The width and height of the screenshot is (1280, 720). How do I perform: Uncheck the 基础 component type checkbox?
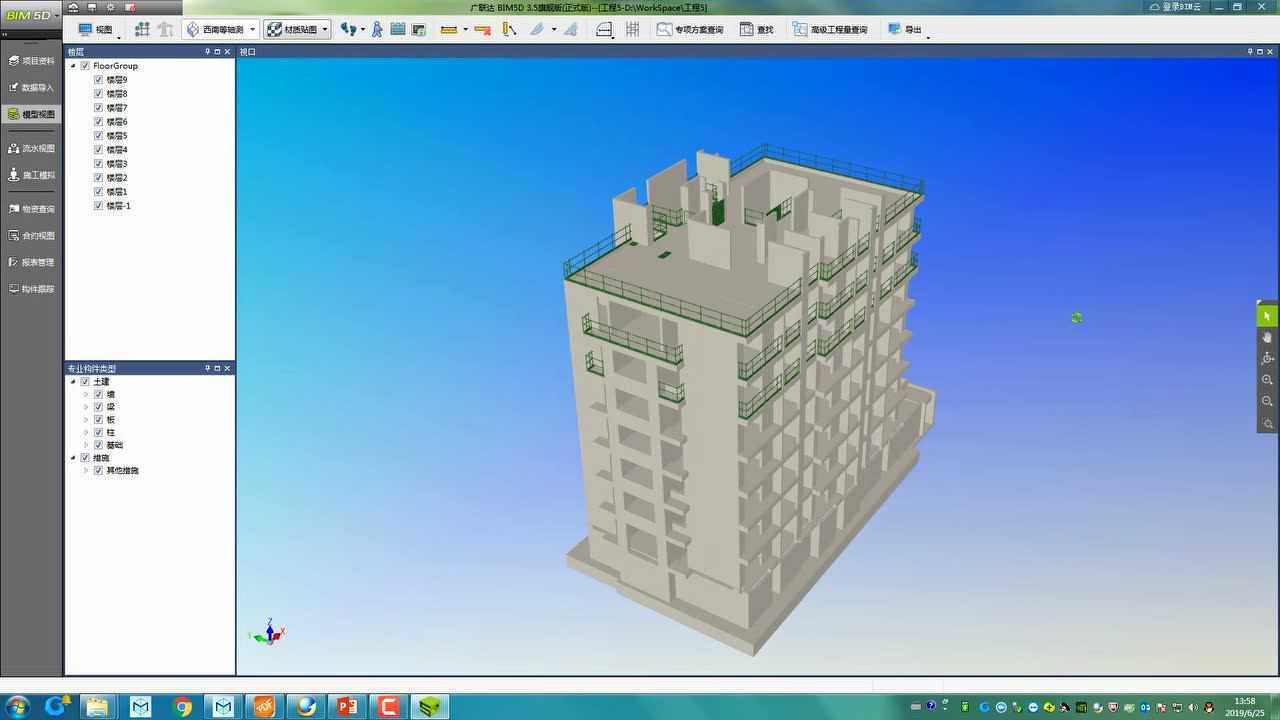tap(97, 445)
